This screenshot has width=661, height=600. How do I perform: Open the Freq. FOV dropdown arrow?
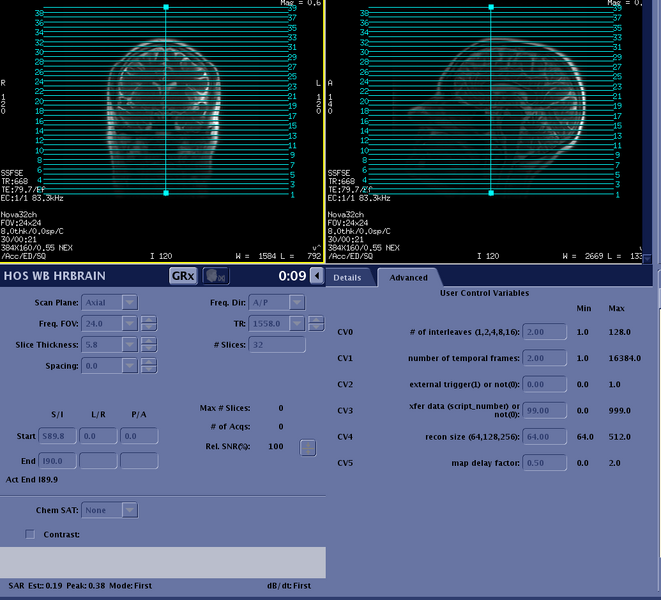coord(130,323)
